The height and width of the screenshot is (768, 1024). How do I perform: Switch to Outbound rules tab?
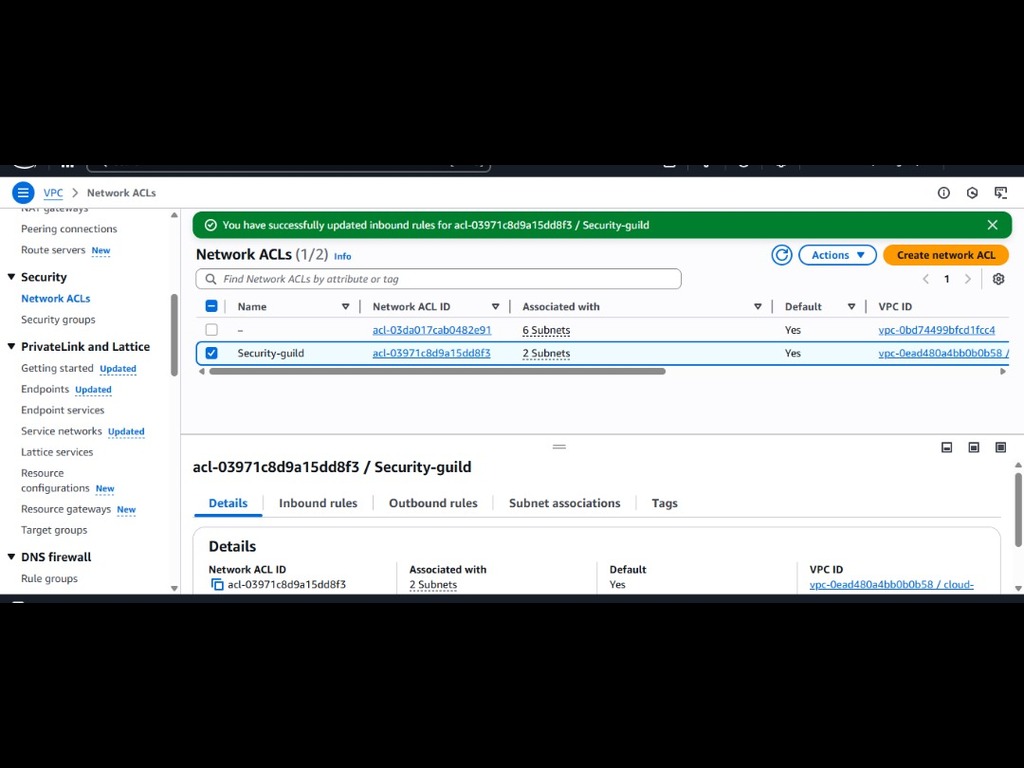[x=433, y=503]
